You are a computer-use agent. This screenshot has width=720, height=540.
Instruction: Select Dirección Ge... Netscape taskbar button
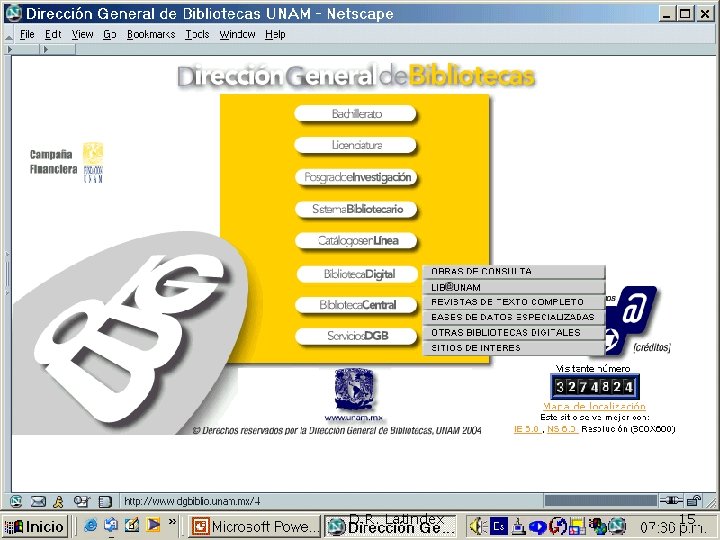pyautogui.click(x=391, y=526)
